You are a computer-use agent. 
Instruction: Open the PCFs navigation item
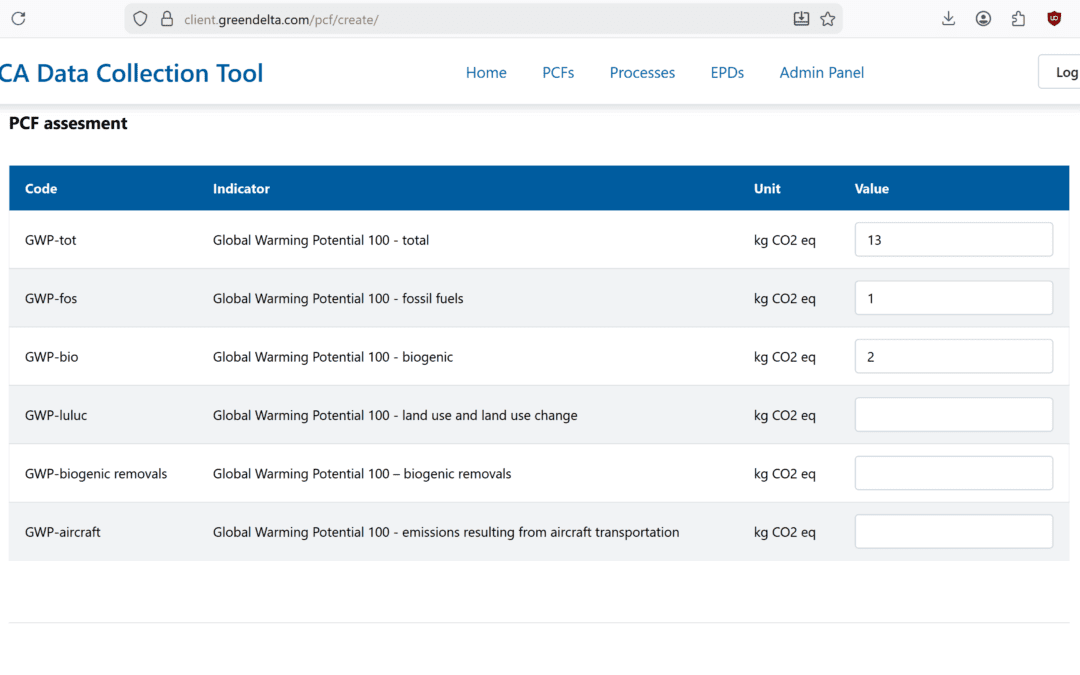point(558,73)
